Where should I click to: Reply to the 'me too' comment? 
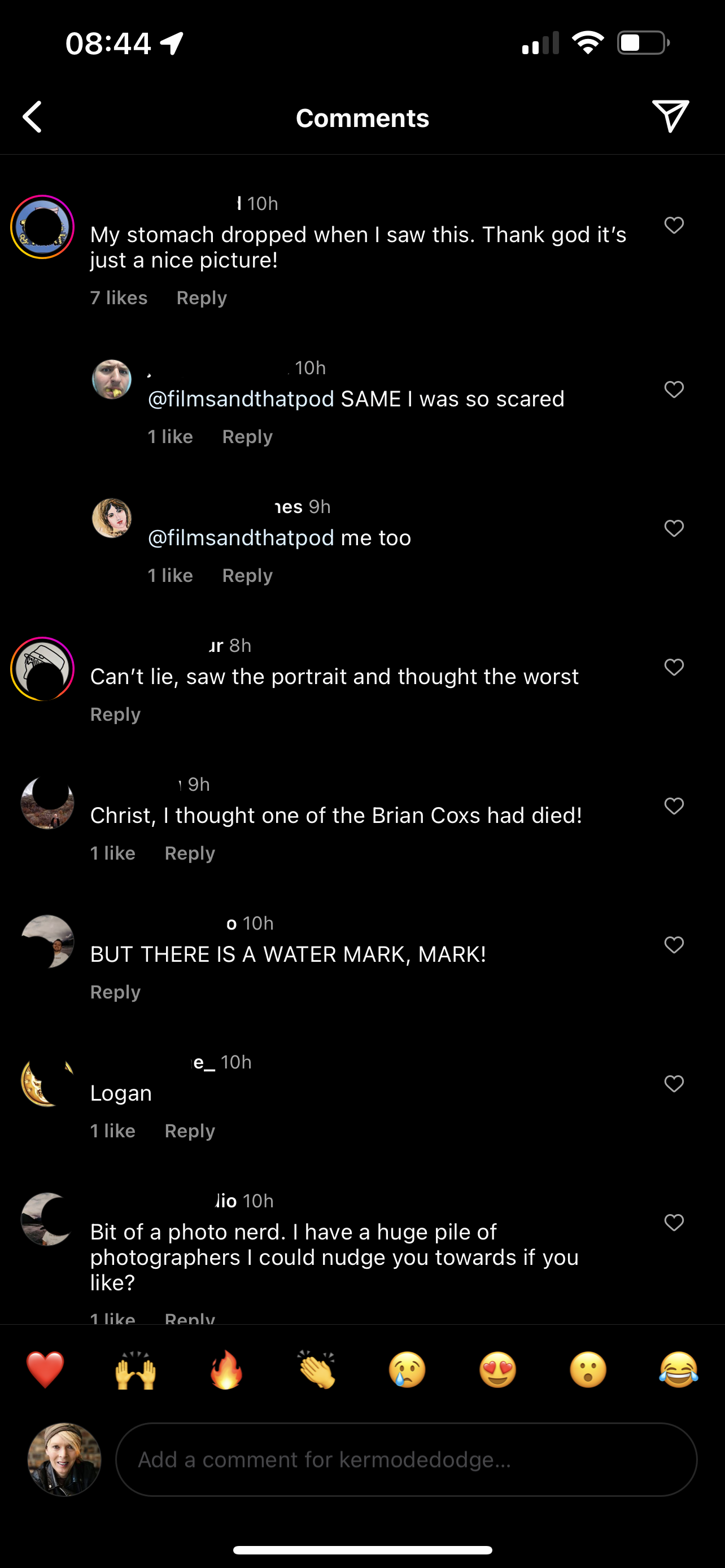coord(247,575)
